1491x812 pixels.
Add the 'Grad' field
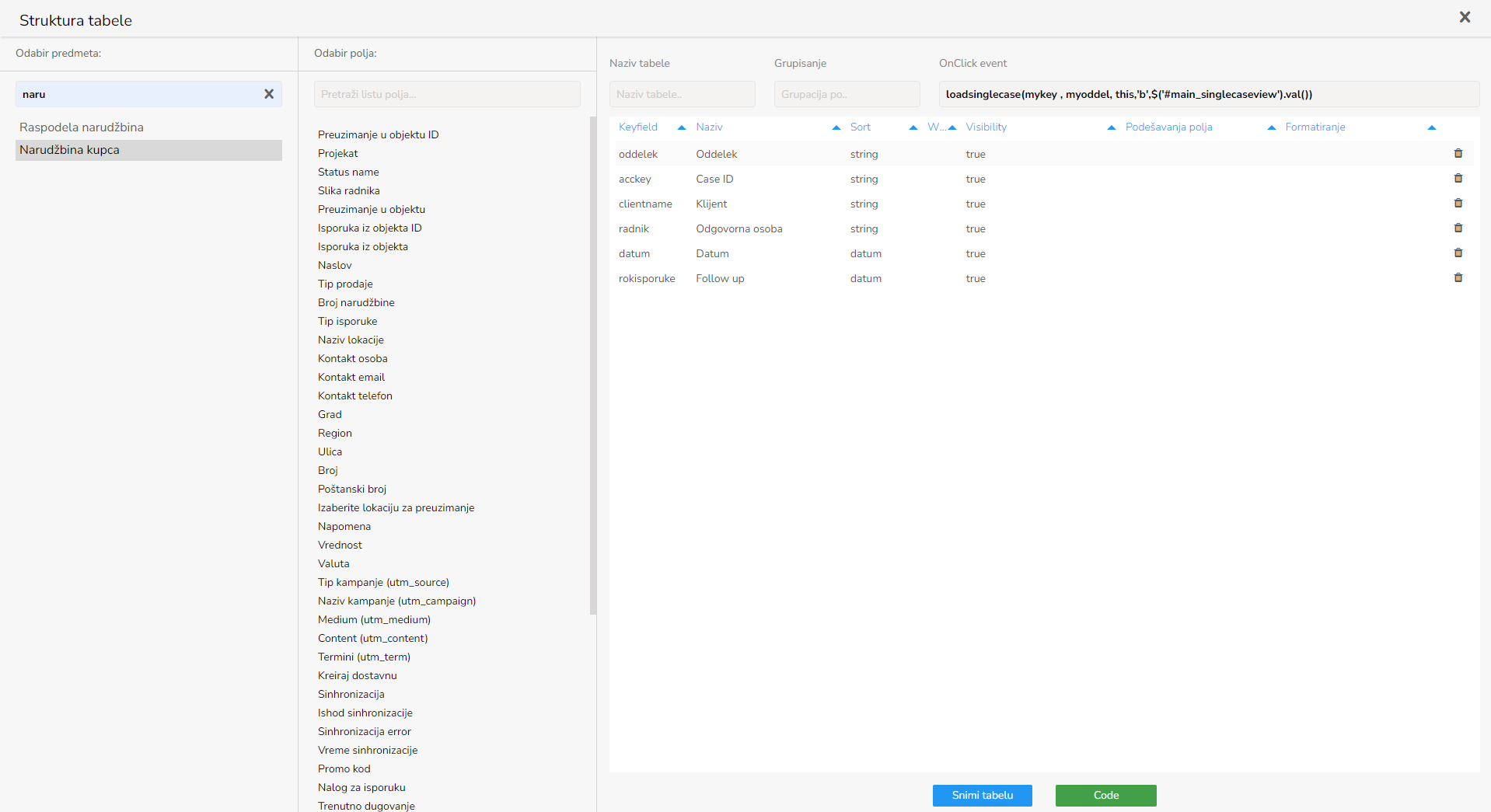(330, 415)
